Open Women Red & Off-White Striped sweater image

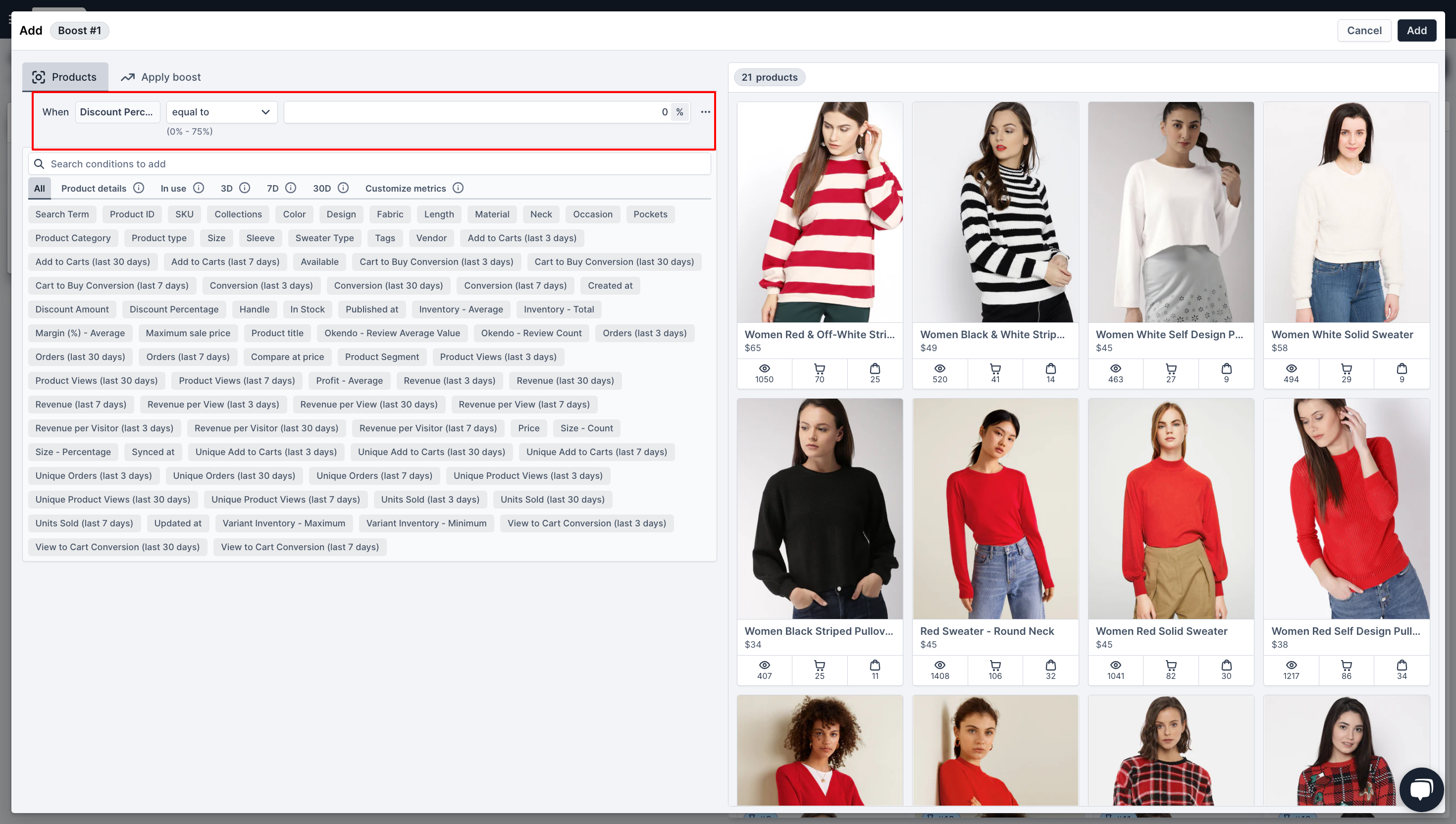pos(820,211)
